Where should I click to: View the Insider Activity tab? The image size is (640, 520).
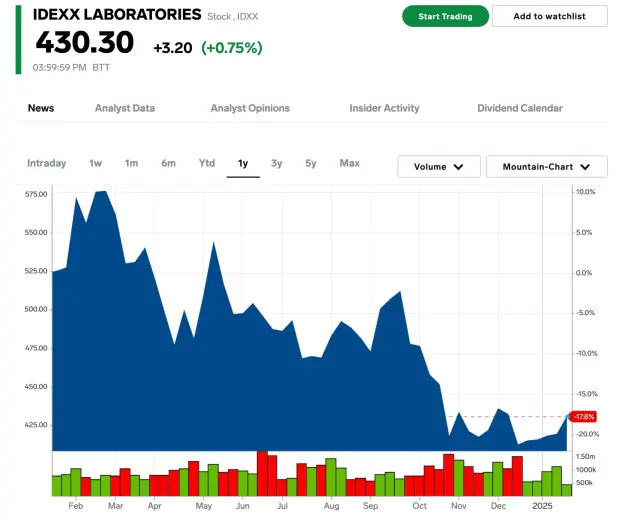pos(384,108)
